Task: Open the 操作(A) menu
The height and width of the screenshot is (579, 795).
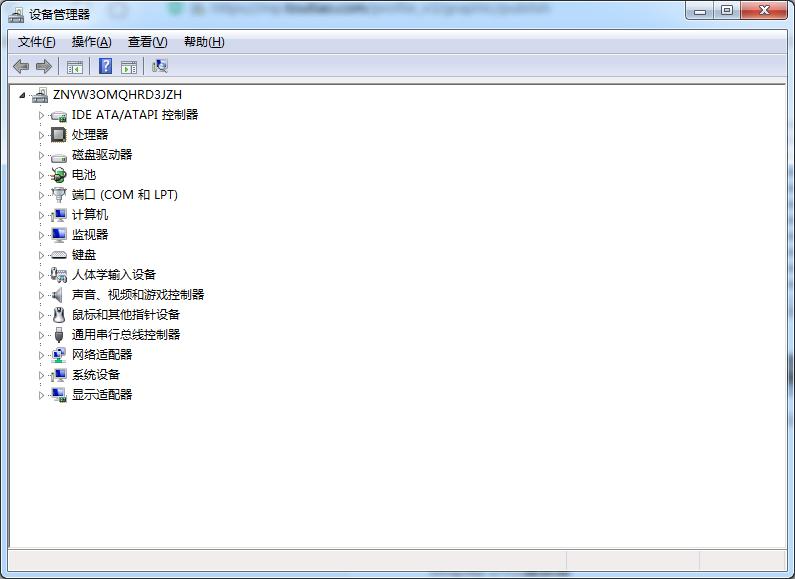Action: (x=92, y=42)
